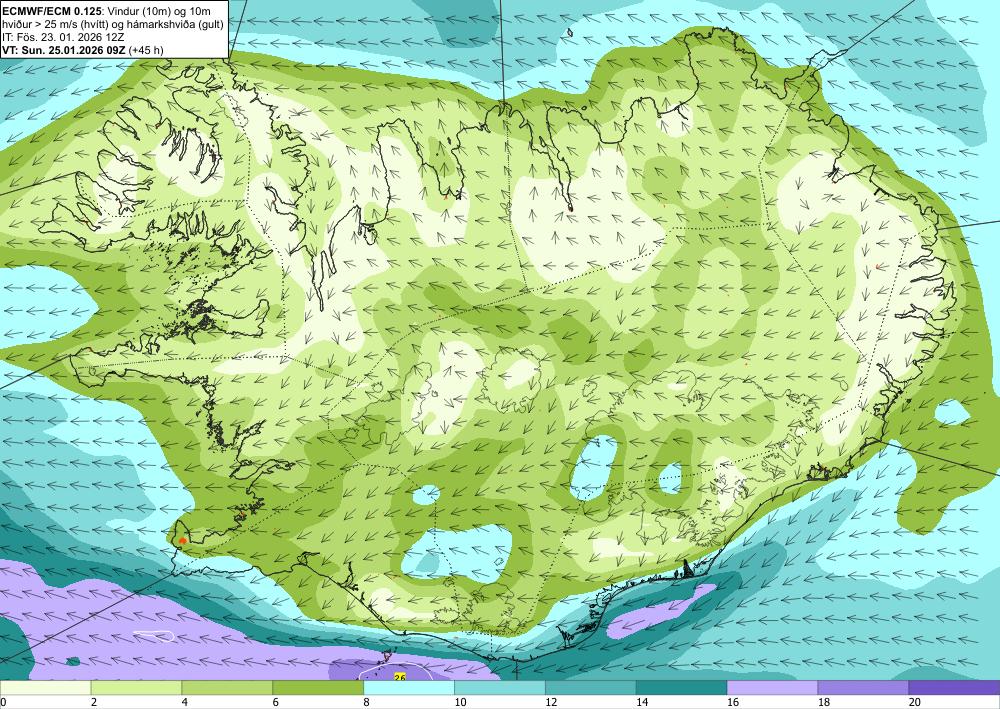Viewport: 1000px width, 709px height.
Task: Click the medium green 4–6 m/s legend swatch
Action: point(227,688)
